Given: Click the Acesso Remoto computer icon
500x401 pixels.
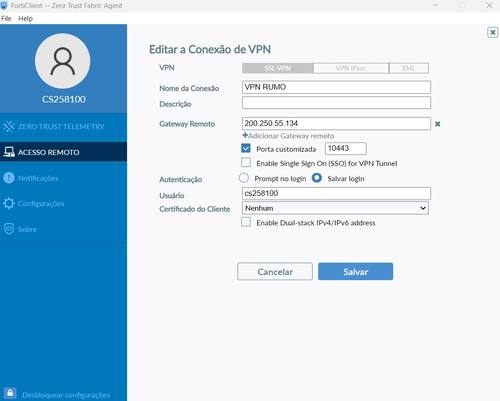Looking at the screenshot, I should click(x=9, y=152).
